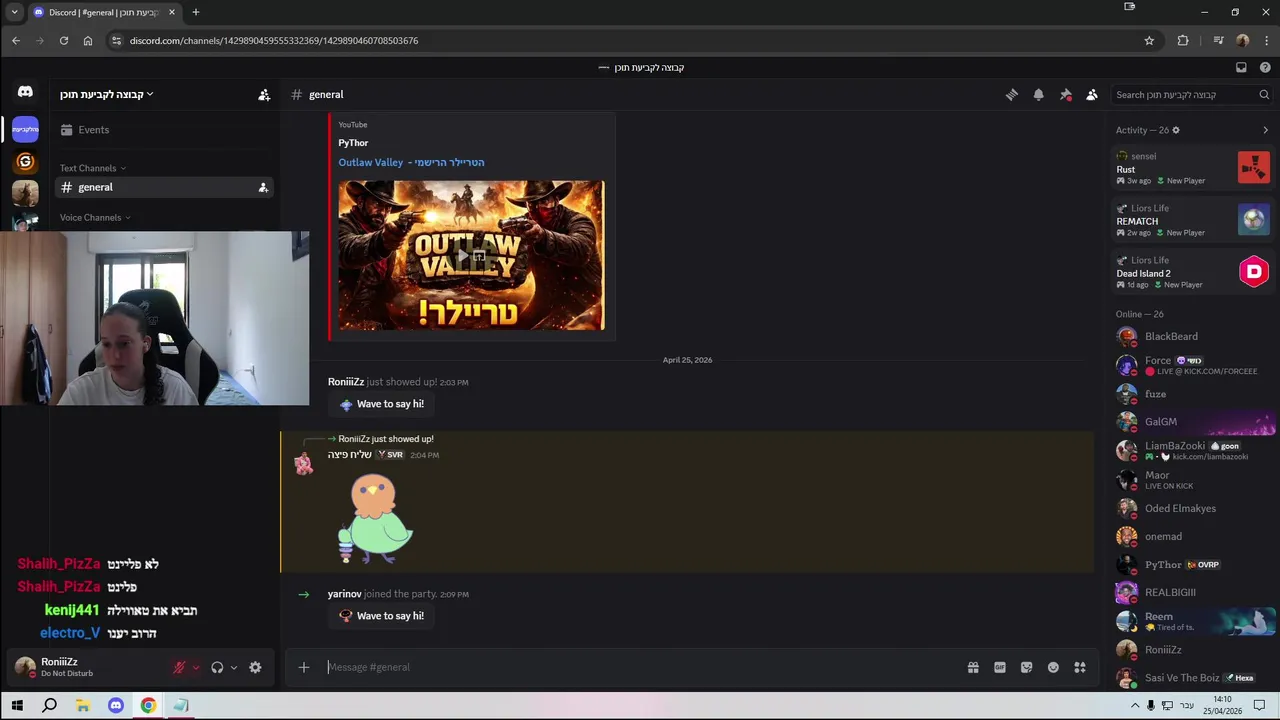Image resolution: width=1280 pixels, height=720 pixels.
Task: Select member REALBIGIII
Action: (1193, 592)
